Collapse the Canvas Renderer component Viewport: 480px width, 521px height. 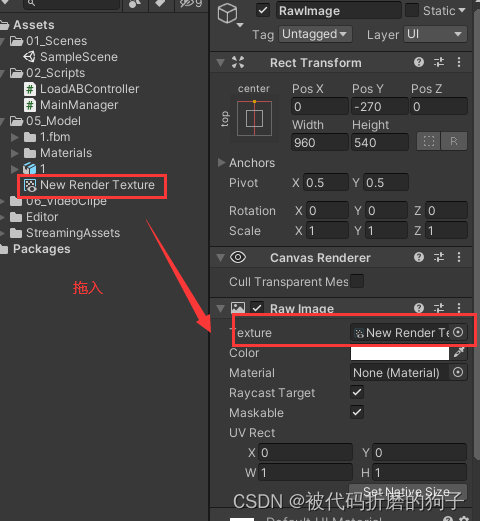(220, 258)
